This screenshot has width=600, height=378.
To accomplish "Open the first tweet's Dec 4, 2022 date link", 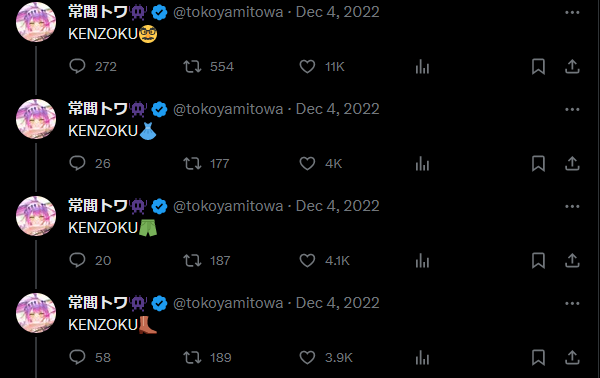I will pyautogui.click(x=338, y=12).
